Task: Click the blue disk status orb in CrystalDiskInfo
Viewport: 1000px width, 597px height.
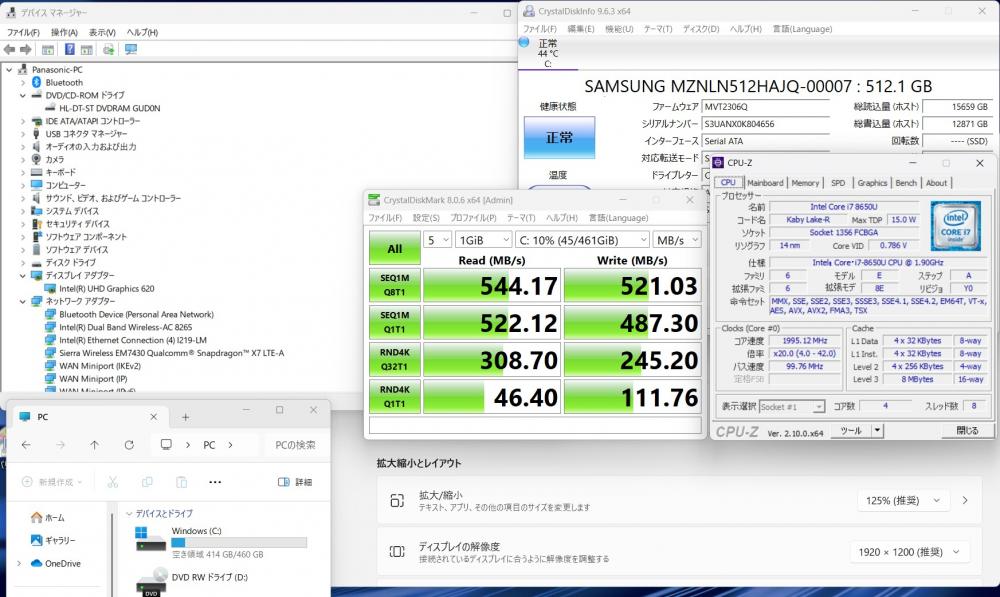Action: [x=524, y=42]
